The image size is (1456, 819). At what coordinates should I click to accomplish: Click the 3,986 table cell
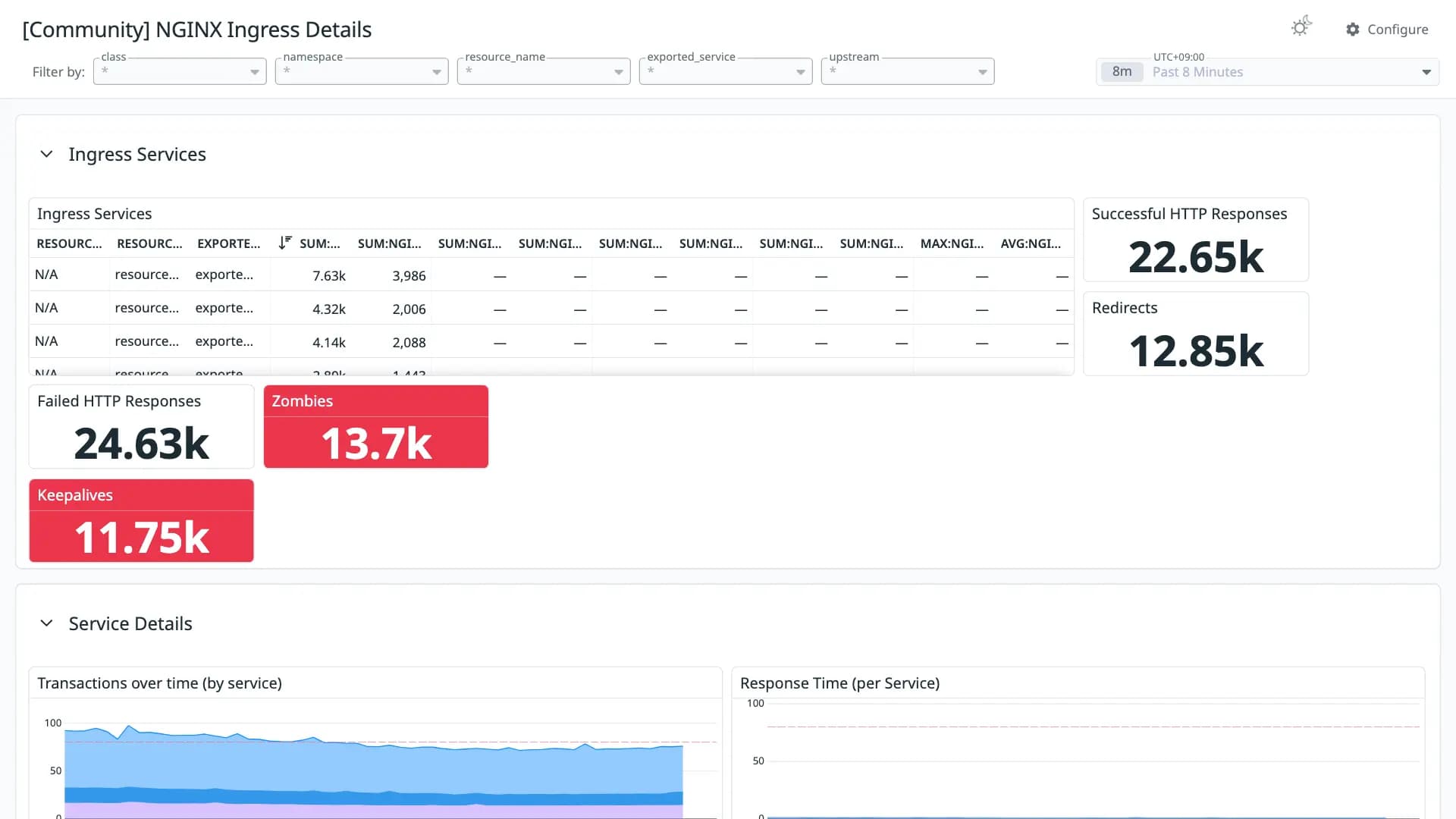(x=409, y=276)
